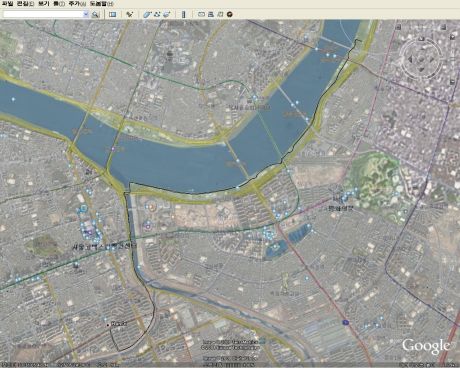Click the print icon in the toolbar
This screenshot has height=368, width=460.
click(x=211, y=14)
